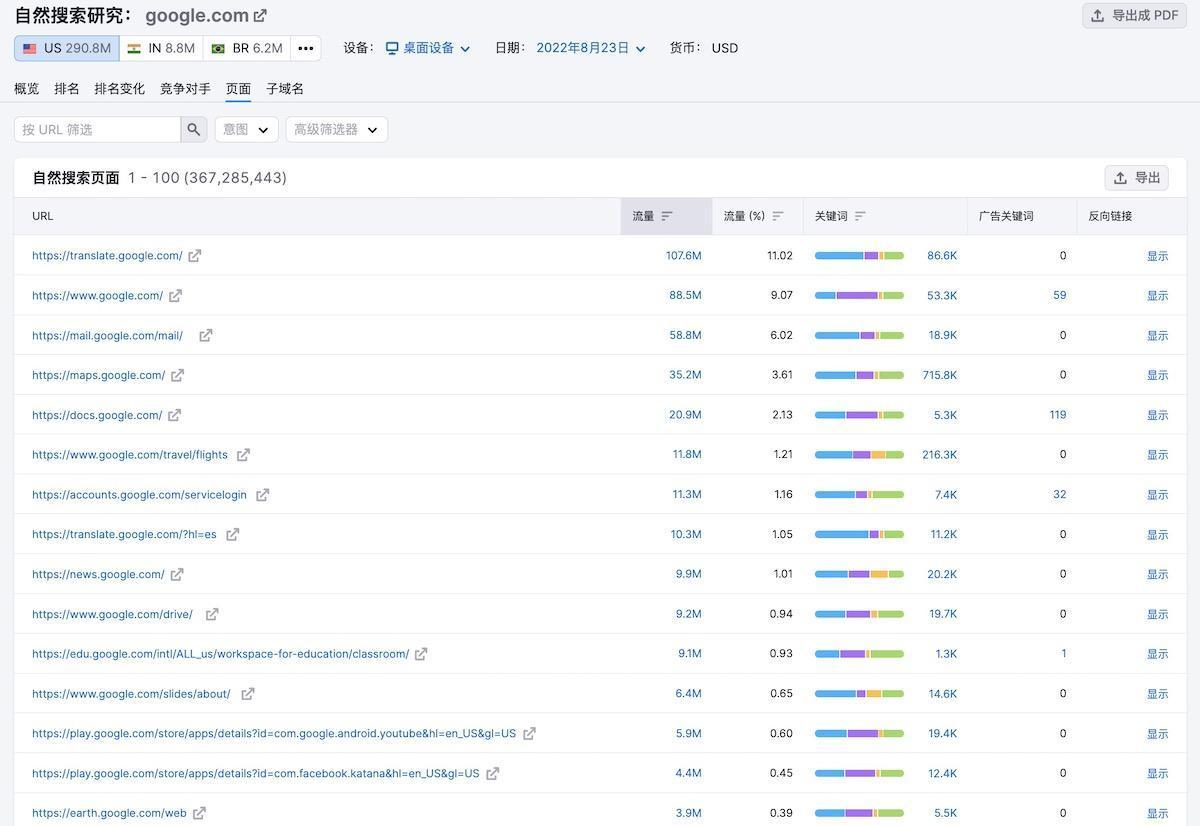Expand the 意图 filter dropdown
The image size is (1200, 826).
pos(247,129)
